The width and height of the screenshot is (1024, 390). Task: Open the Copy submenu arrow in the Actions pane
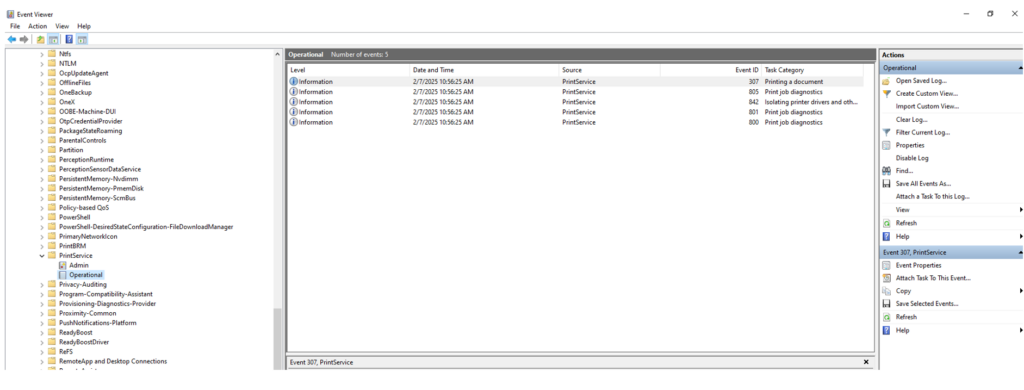click(1020, 291)
